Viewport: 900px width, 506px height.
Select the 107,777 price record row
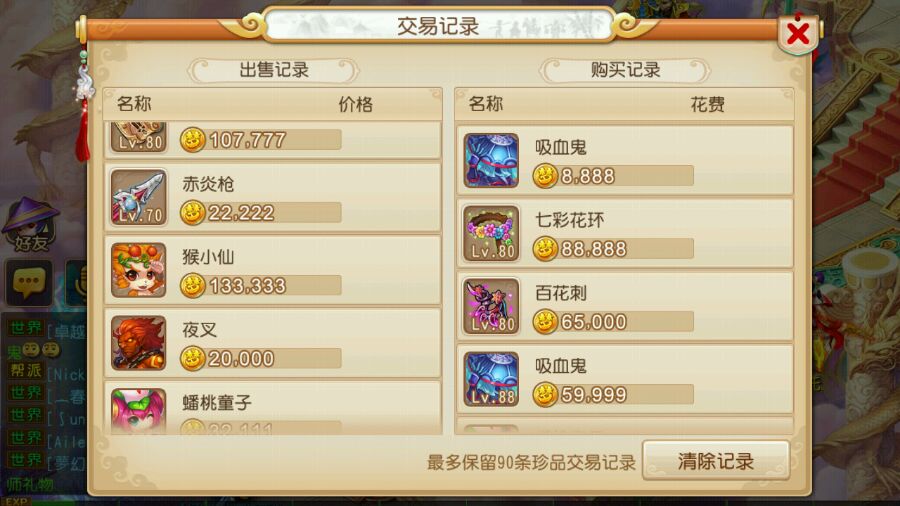pyautogui.click(x=273, y=139)
